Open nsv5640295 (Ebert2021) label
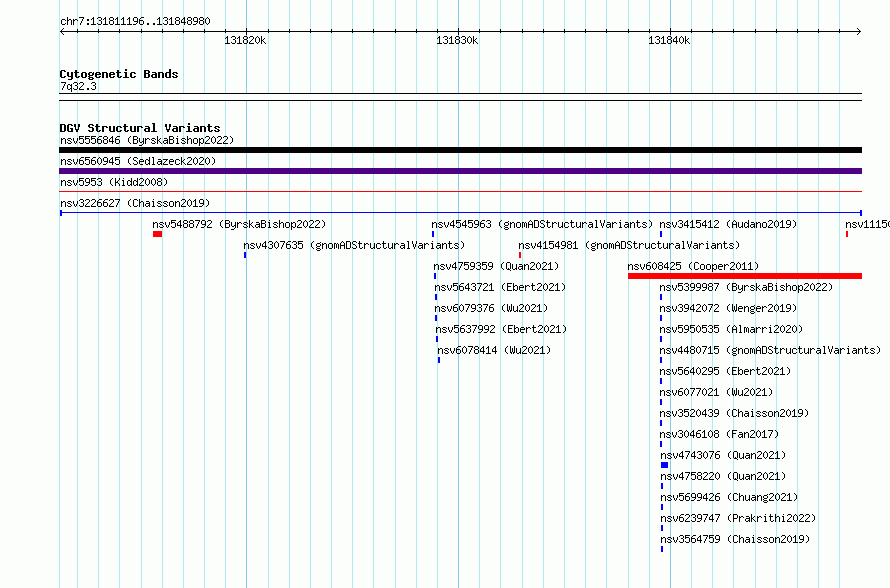Image resolution: width=890 pixels, height=588 pixels. pos(725,371)
